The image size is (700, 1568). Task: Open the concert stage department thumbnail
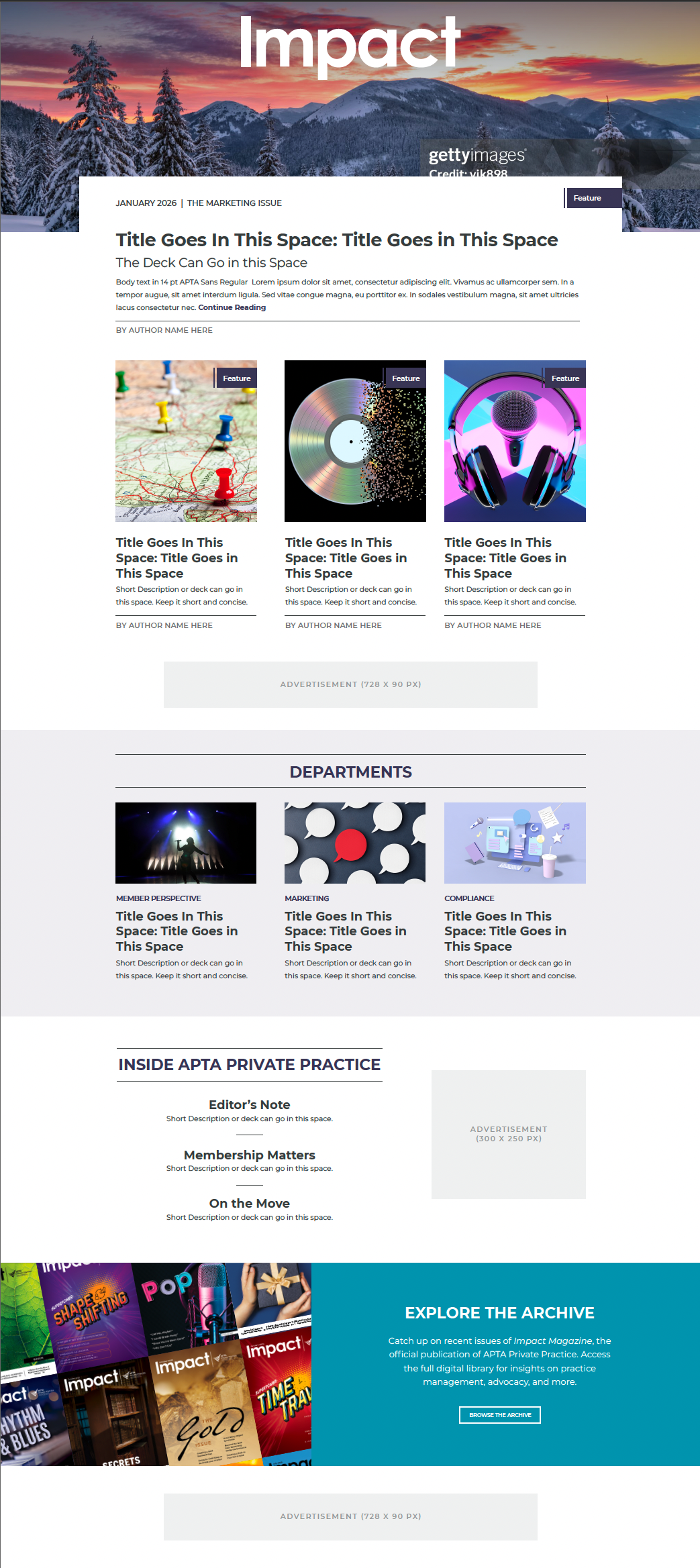186,843
